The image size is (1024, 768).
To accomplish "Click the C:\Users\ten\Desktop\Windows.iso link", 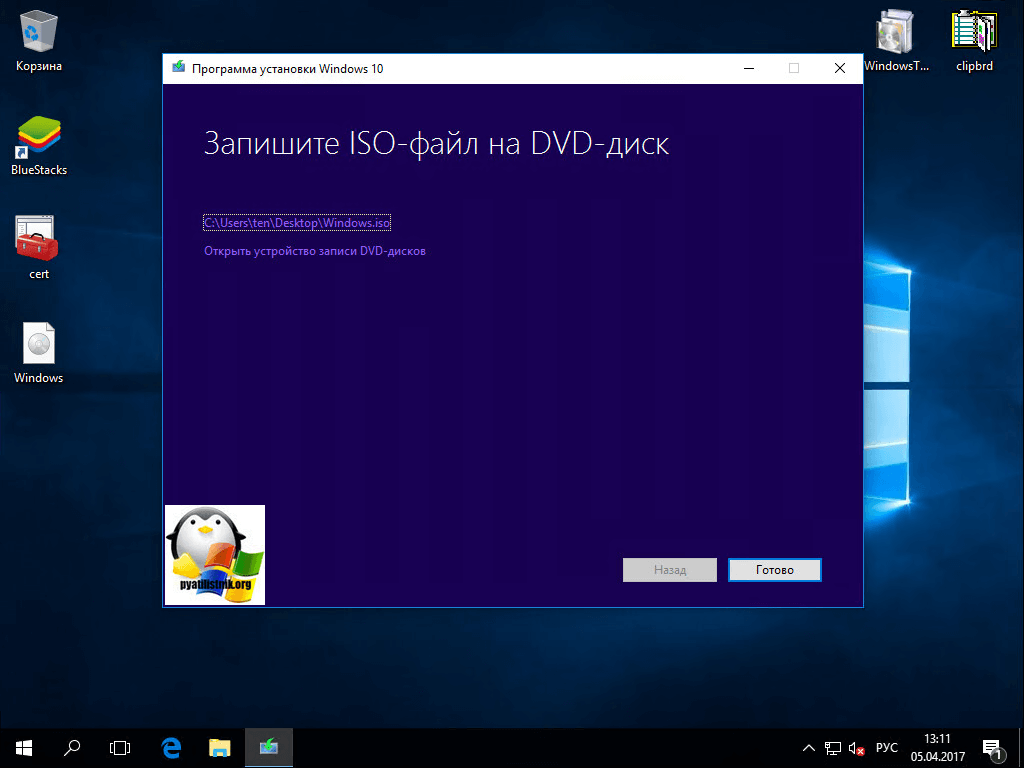I will point(297,223).
